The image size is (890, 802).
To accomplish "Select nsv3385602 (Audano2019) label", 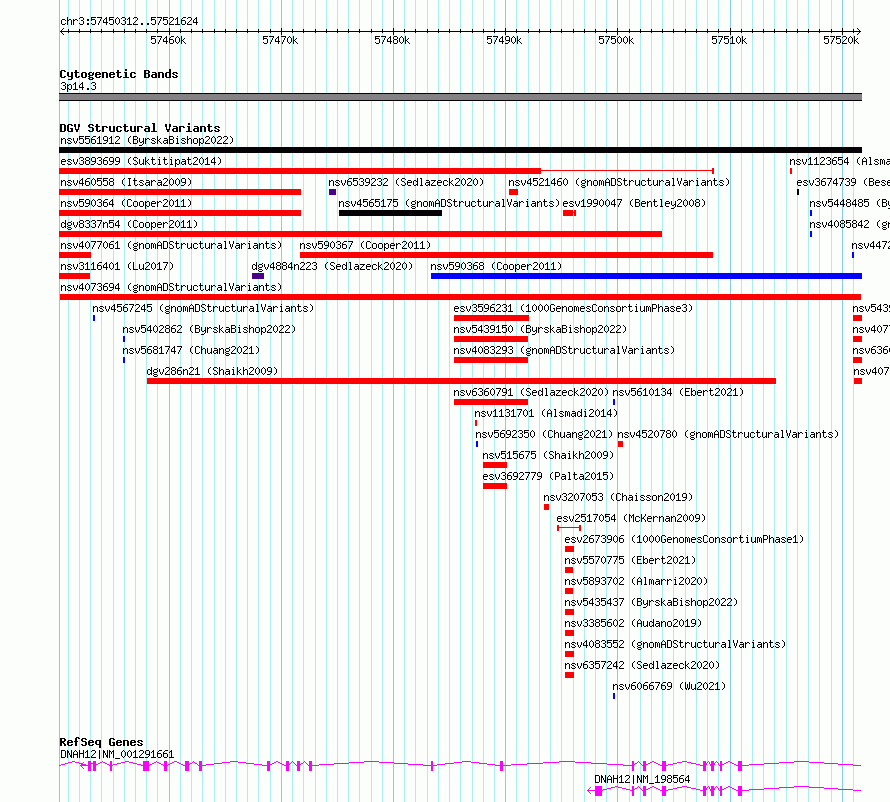I will coord(633,623).
